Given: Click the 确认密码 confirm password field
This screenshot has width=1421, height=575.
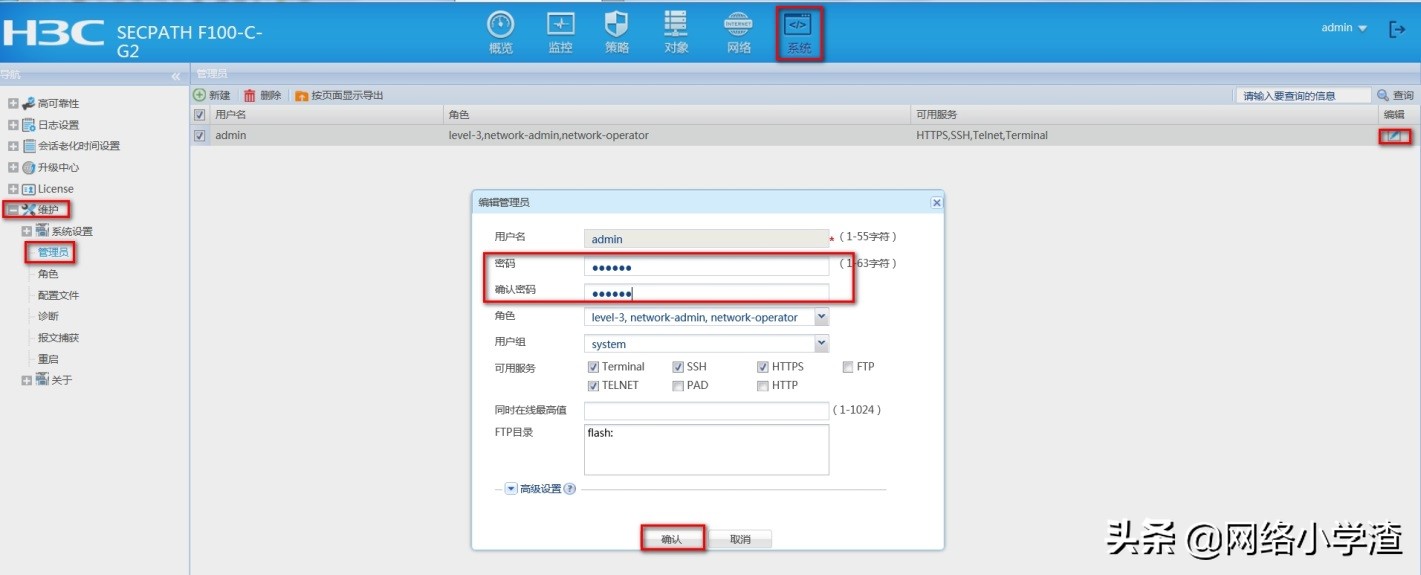Looking at the screenshot, I should (706, 292).
